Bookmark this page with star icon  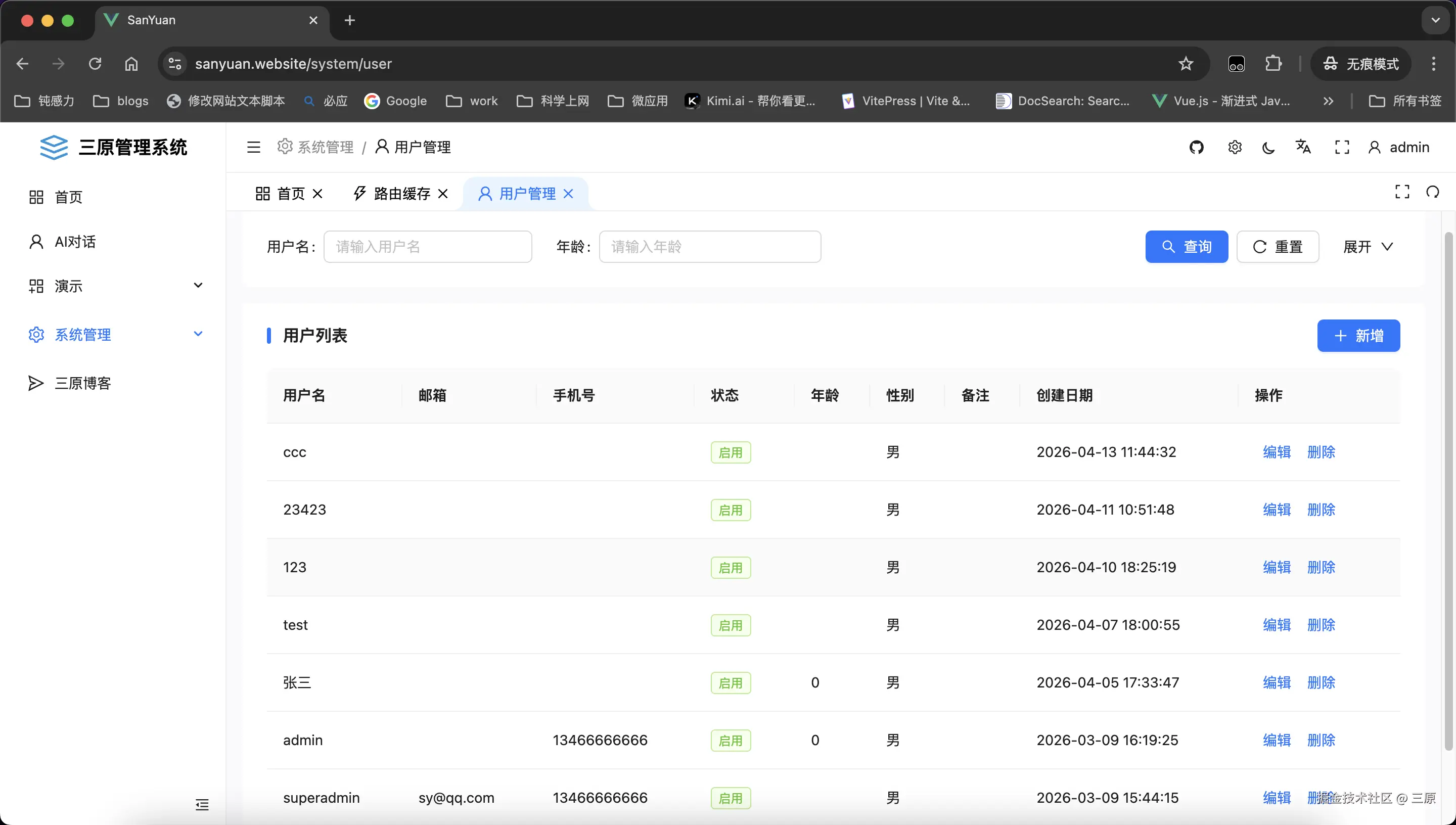point(1185,64)
